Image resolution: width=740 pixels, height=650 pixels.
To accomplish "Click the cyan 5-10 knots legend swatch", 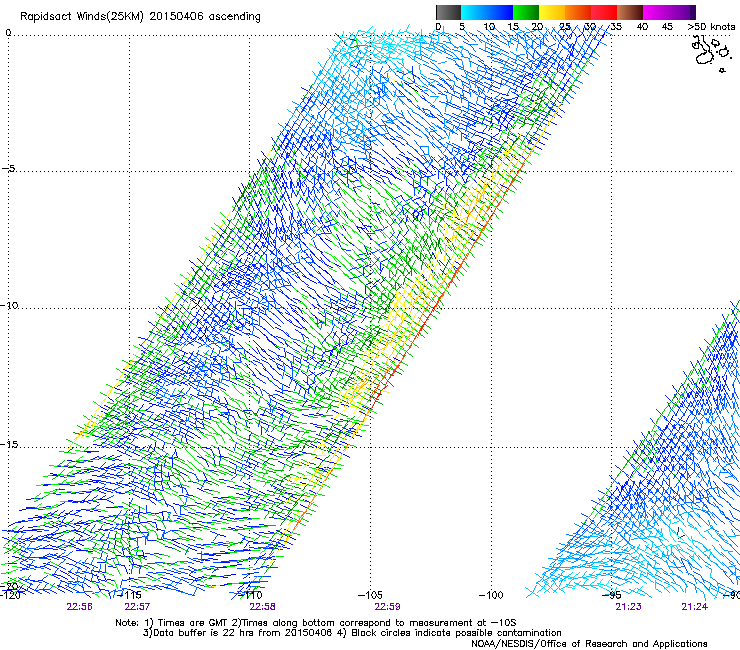I will coord(473,12).
